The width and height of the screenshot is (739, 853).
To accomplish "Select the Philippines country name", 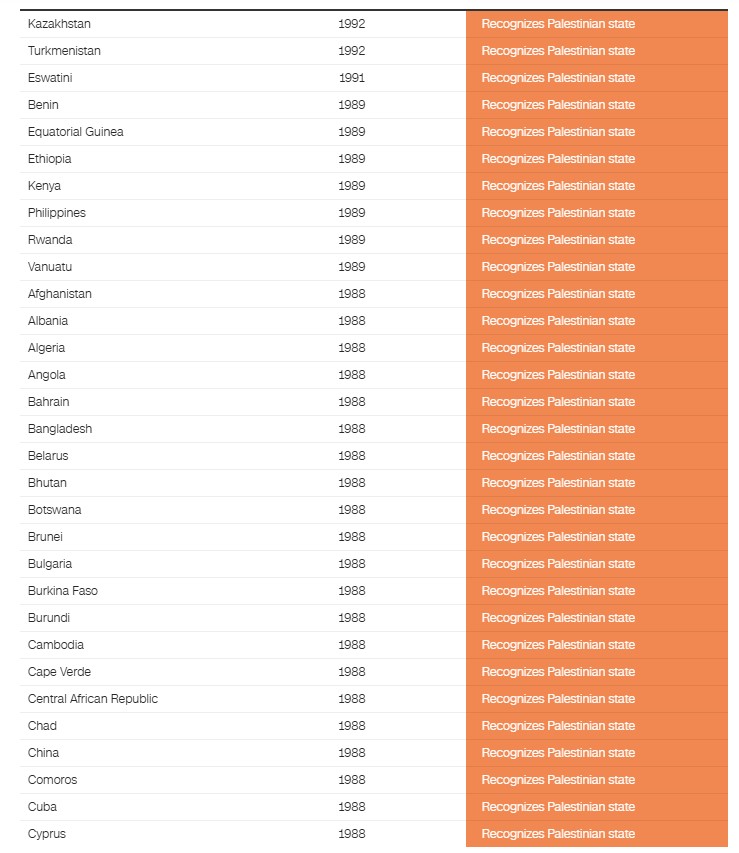I will 57,213.
